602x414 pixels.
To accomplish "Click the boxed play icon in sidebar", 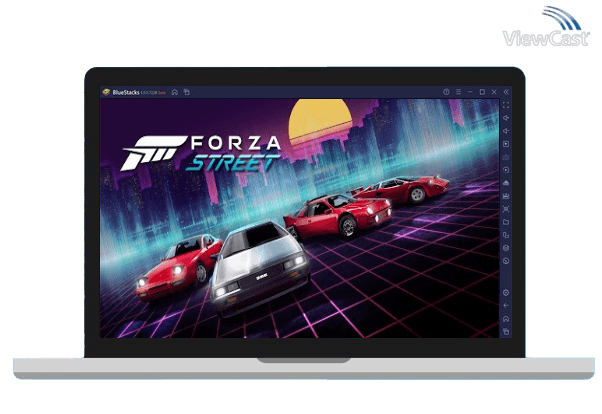I will click(506, 144).
